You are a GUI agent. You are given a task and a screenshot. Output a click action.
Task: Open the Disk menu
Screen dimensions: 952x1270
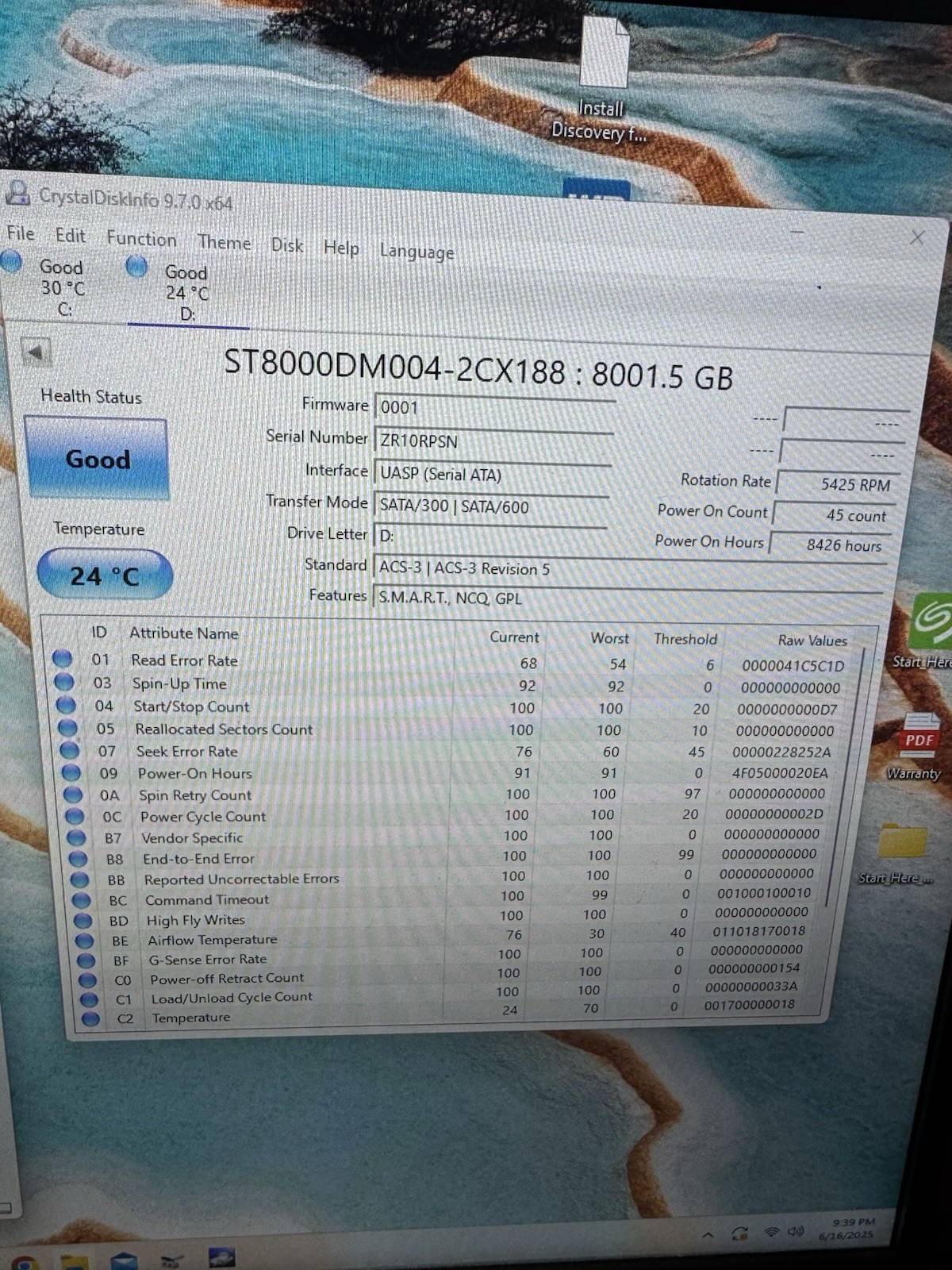tap(287, 245)
